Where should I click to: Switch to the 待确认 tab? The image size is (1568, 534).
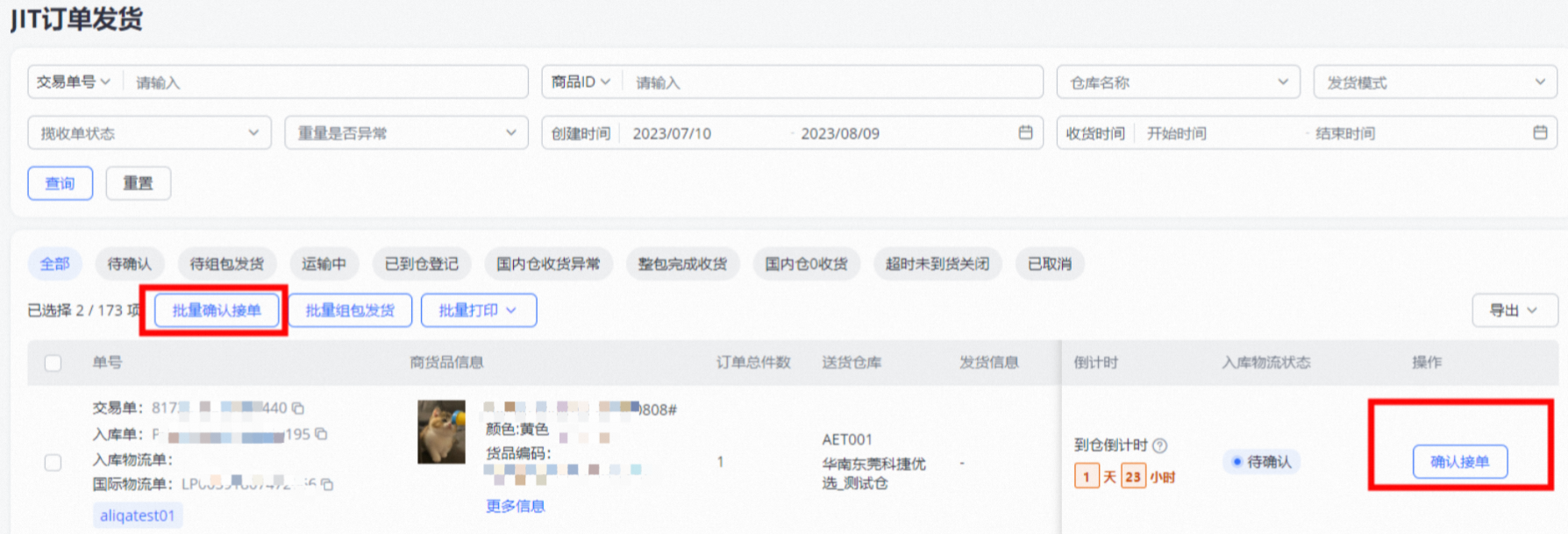(129, 264)
